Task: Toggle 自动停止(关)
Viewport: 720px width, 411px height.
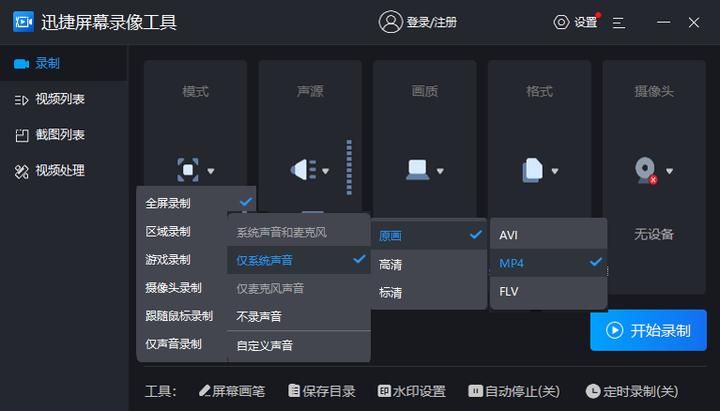Action: coord(514,391)
